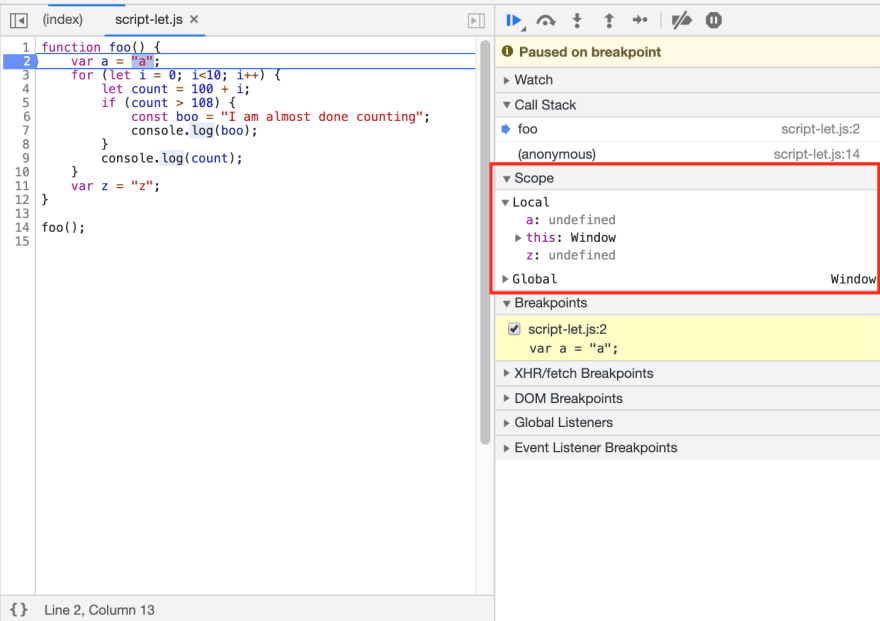Image resolution: width=880 pixels, height=621 pixels.
Task: Click 'Line 2, Column 13' status text
Action: (99, 610)
